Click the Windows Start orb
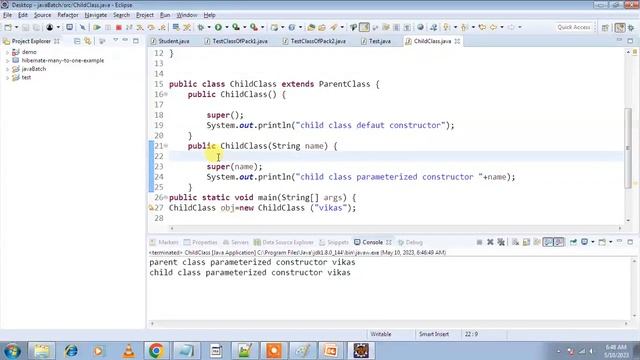The width and height of the screenshot is (640, 360). [x=12, y=351]
